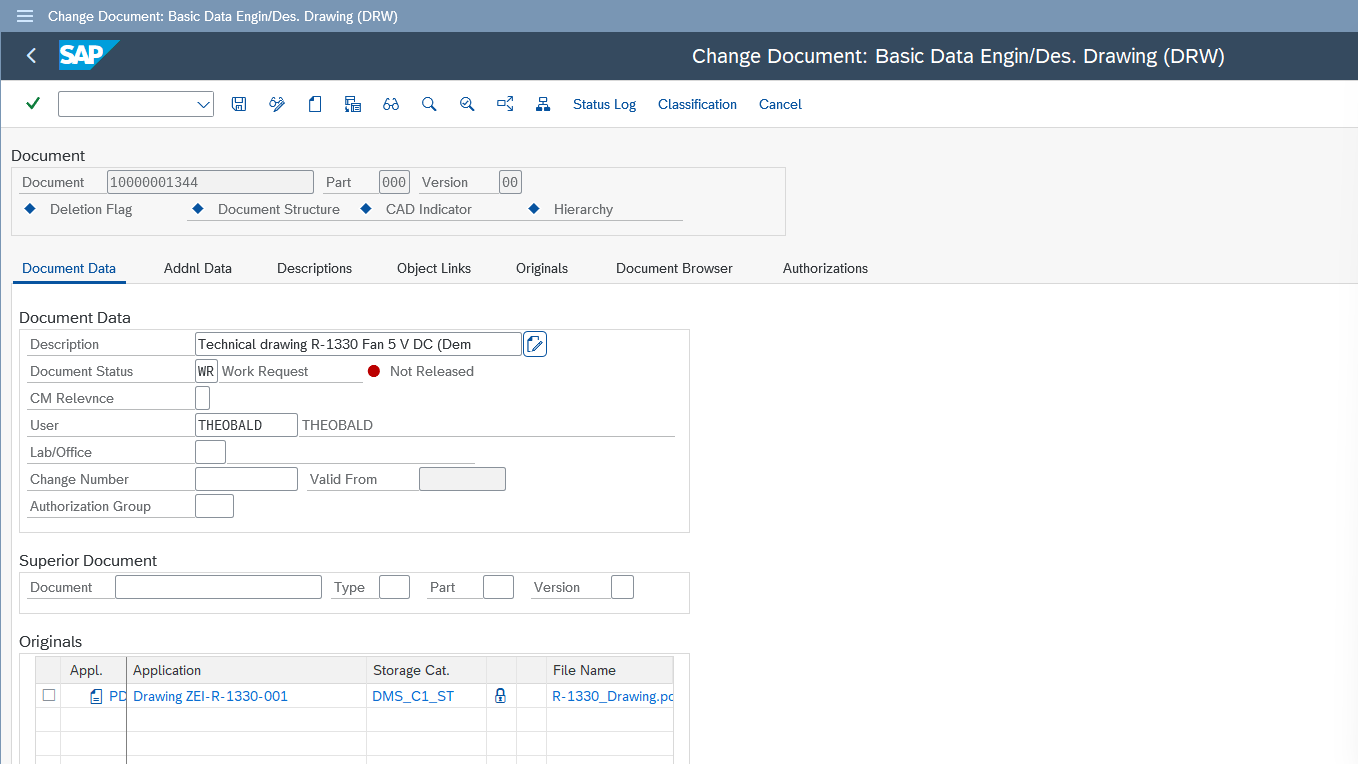Click into the Description input field

[x=358, y=344]
